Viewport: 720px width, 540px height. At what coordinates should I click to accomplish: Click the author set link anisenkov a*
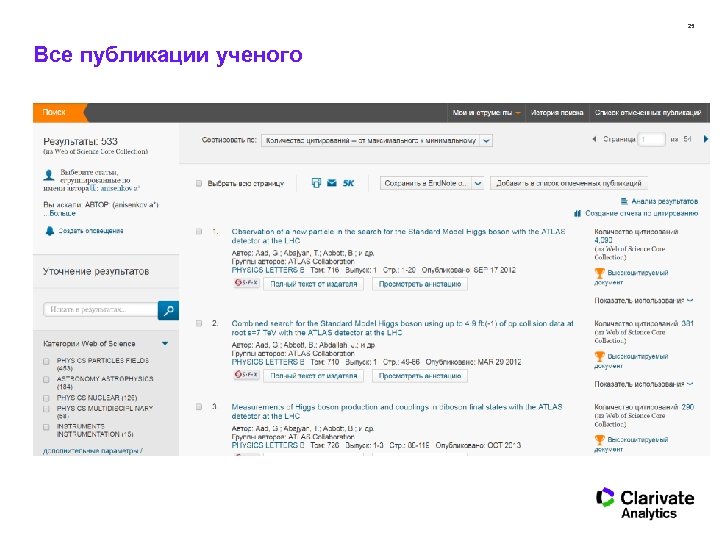pyautogui.click(x=120, y=188)
